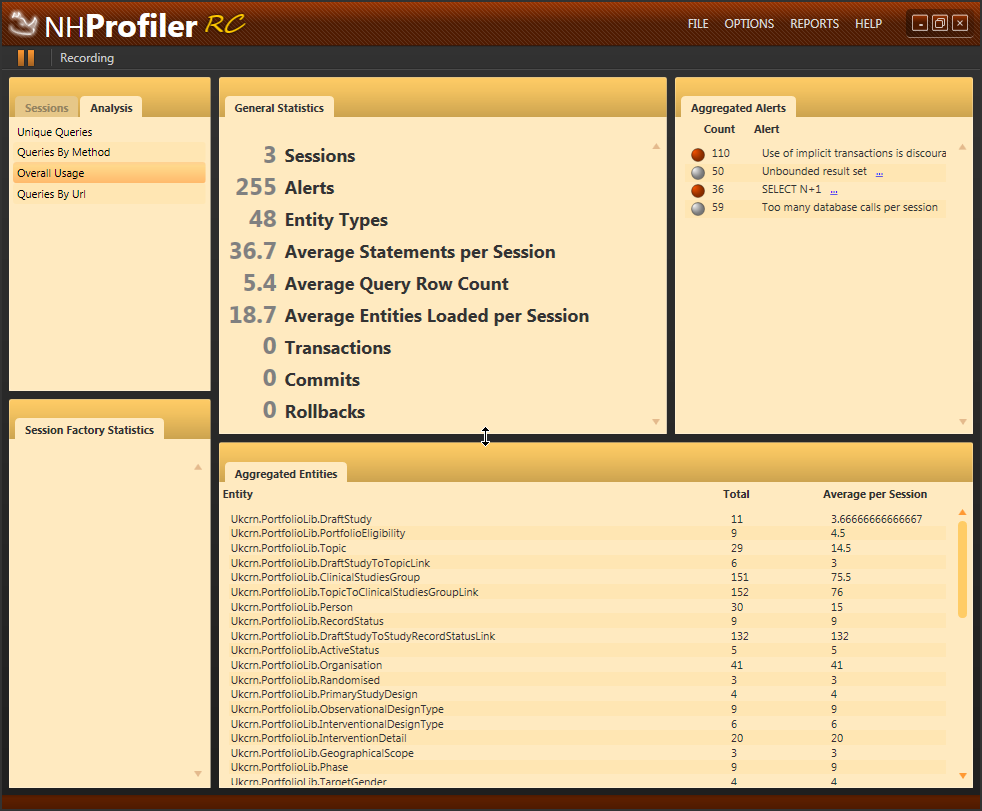982x811 pixels.
Task: Click the red alert icon for implicit transactions
Action: coord(698,154)
